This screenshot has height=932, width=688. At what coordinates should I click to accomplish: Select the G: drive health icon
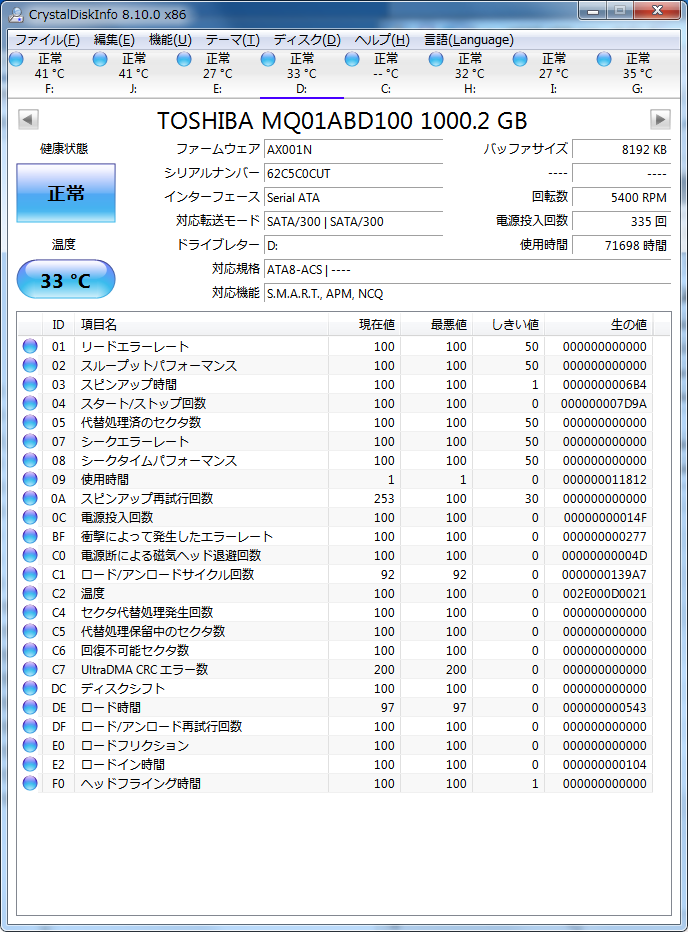point(604,59)
